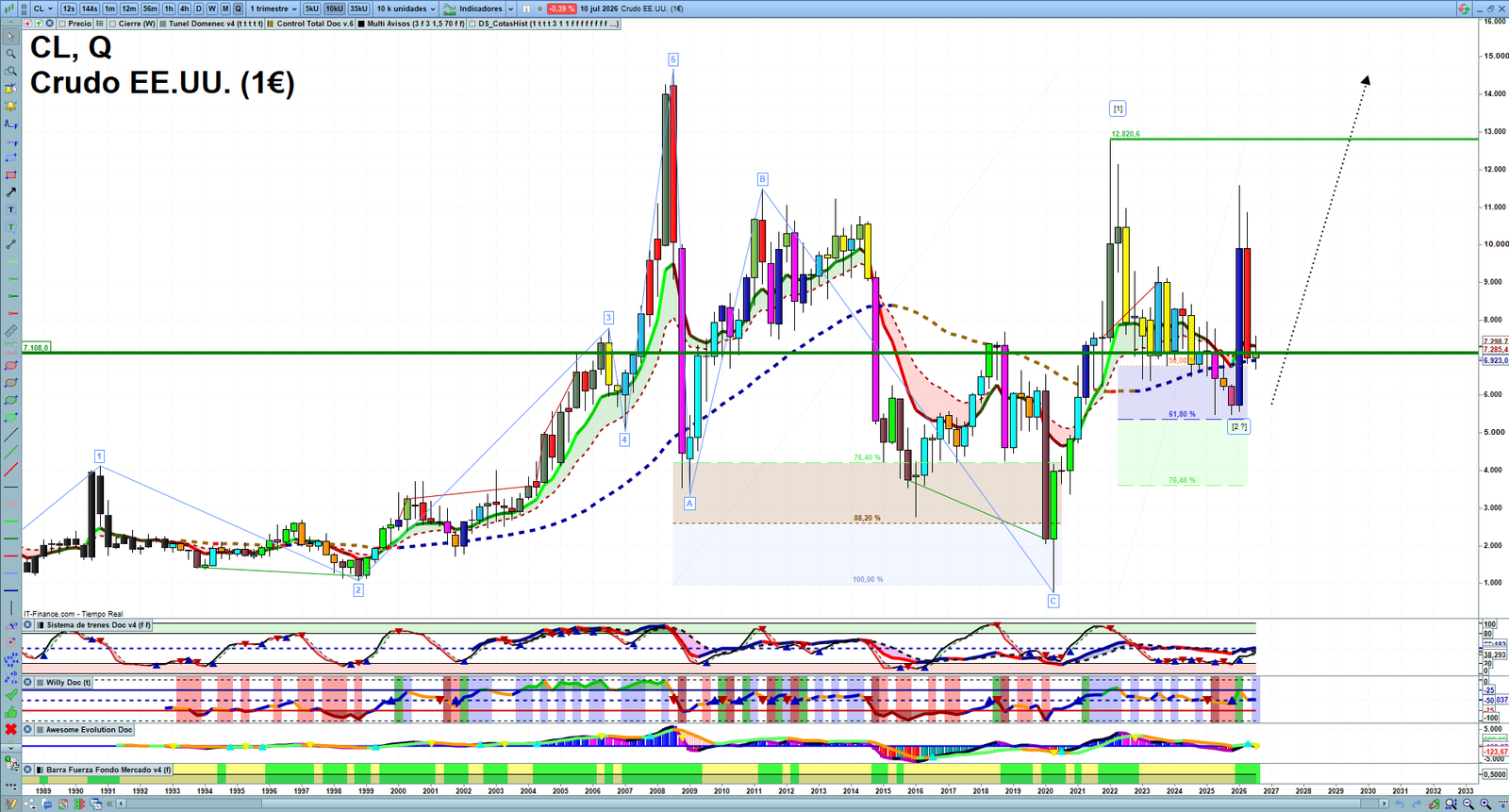Click Awesome Evolution Doc panel label
This screenshot has width=1509, height=812.
(x=89, y=729)
